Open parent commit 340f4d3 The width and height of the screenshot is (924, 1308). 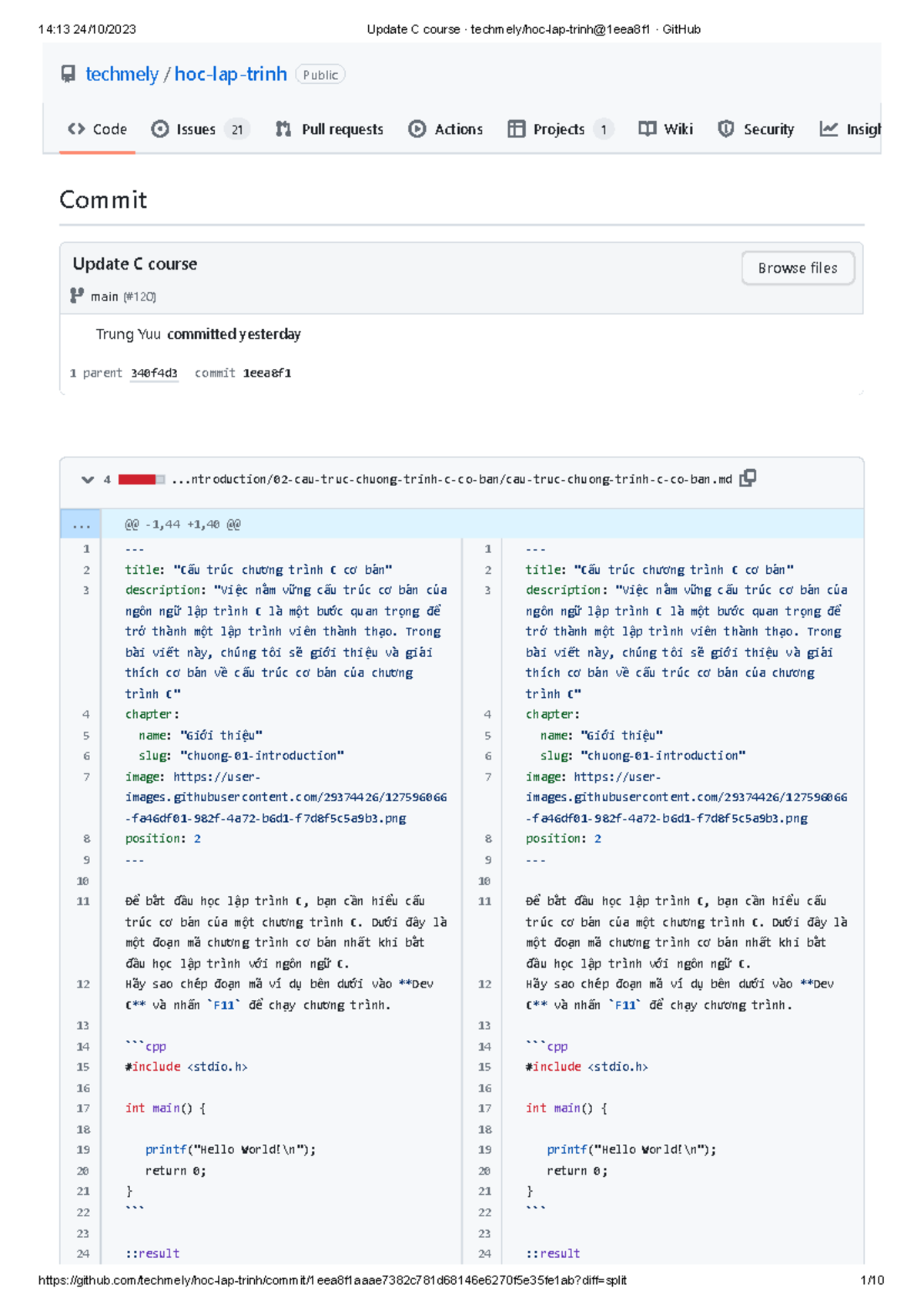[x=154, y=373]
